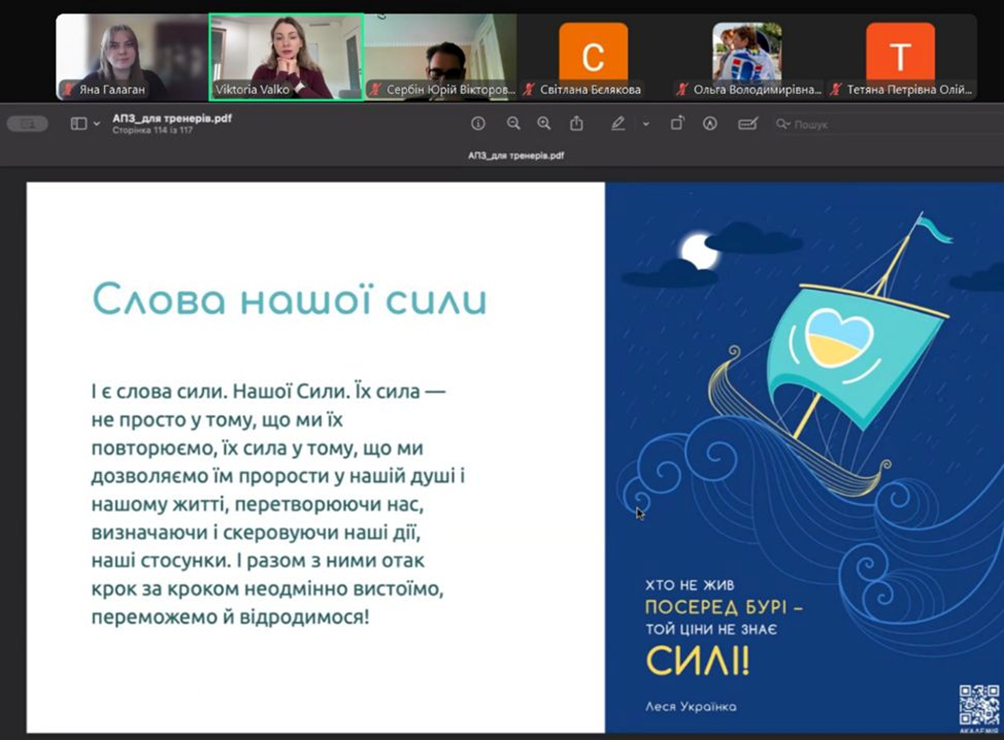Click the QR code on the slide
The width and height of the screenshot is (1004, 740).
point(979,706)
